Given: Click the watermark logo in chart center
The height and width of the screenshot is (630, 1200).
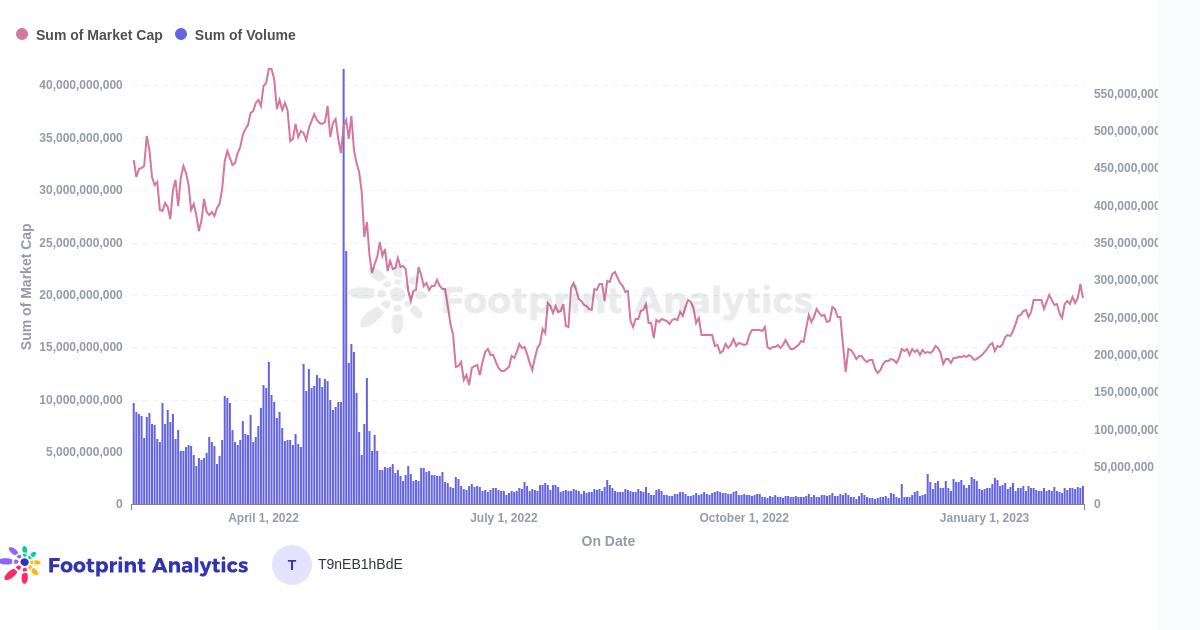Looking at the screenshot, I should point(392,299).
